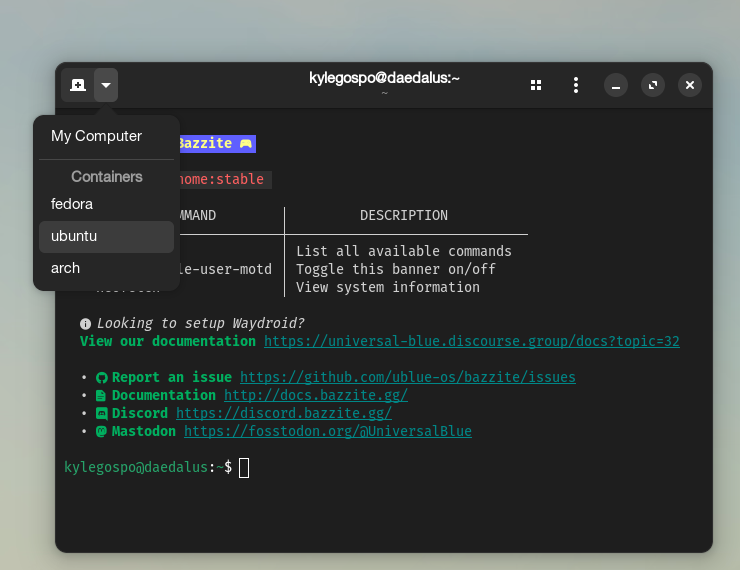Click the 'List all available commands' text
Viewport: 740px width, 570px height.
coord(404,251)
